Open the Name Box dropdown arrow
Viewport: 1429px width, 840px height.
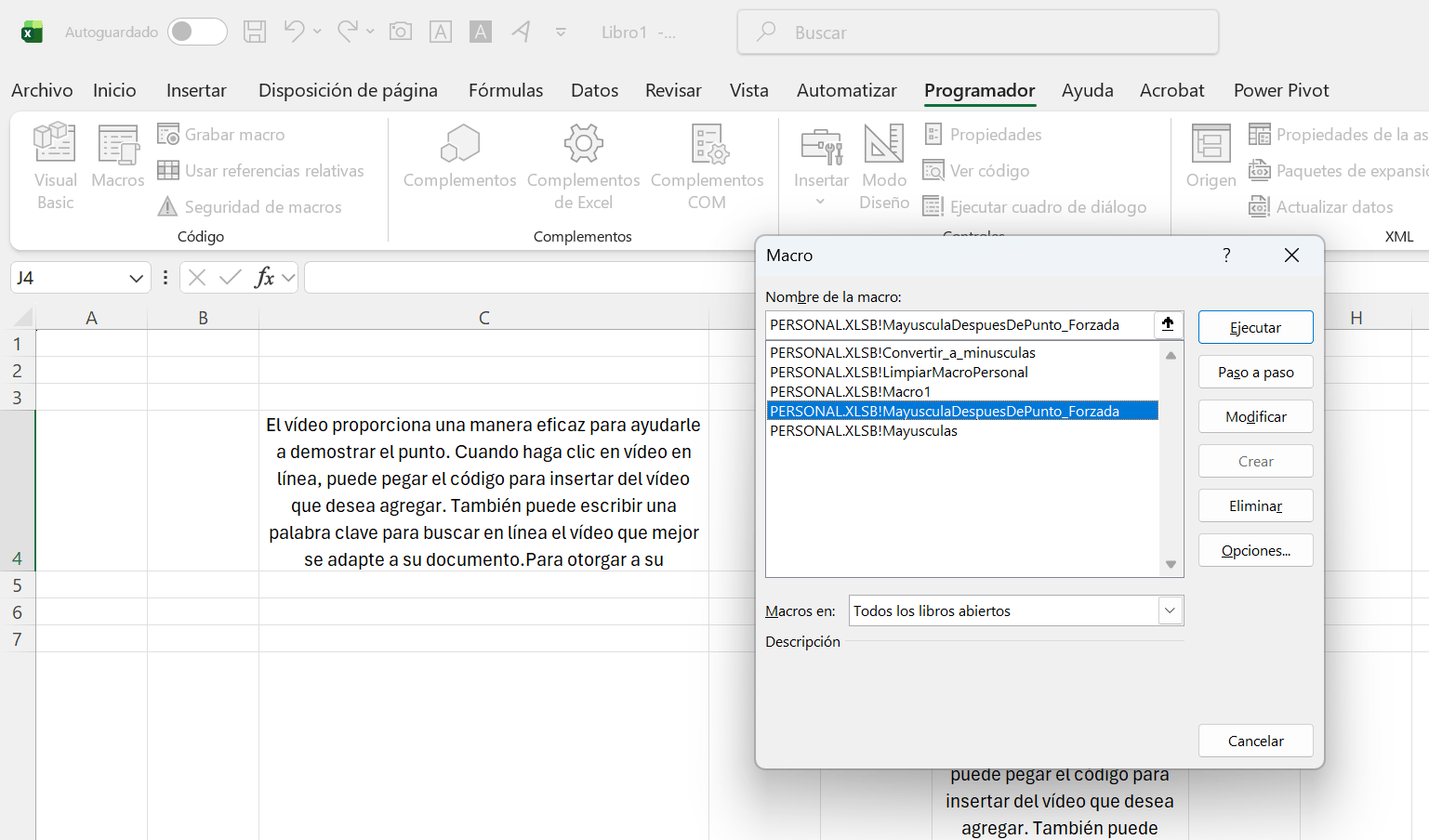136,278
